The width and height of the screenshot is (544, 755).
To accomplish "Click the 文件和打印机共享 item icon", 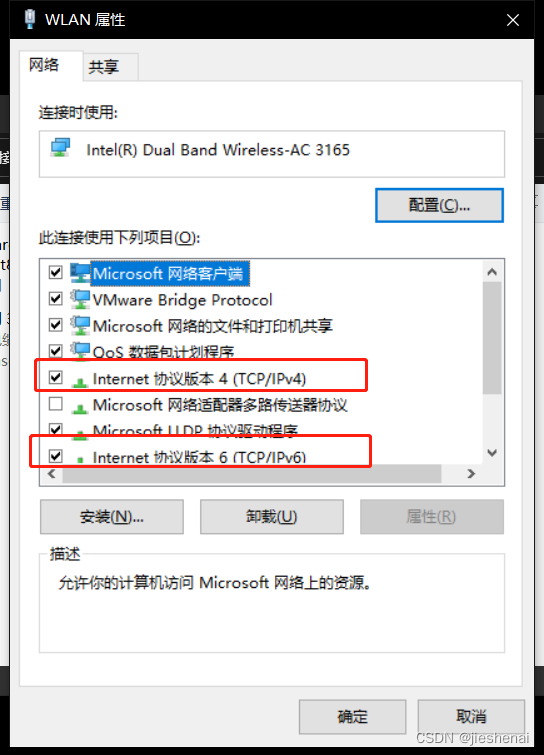I will pyautogui.click(x=80, y=325).
